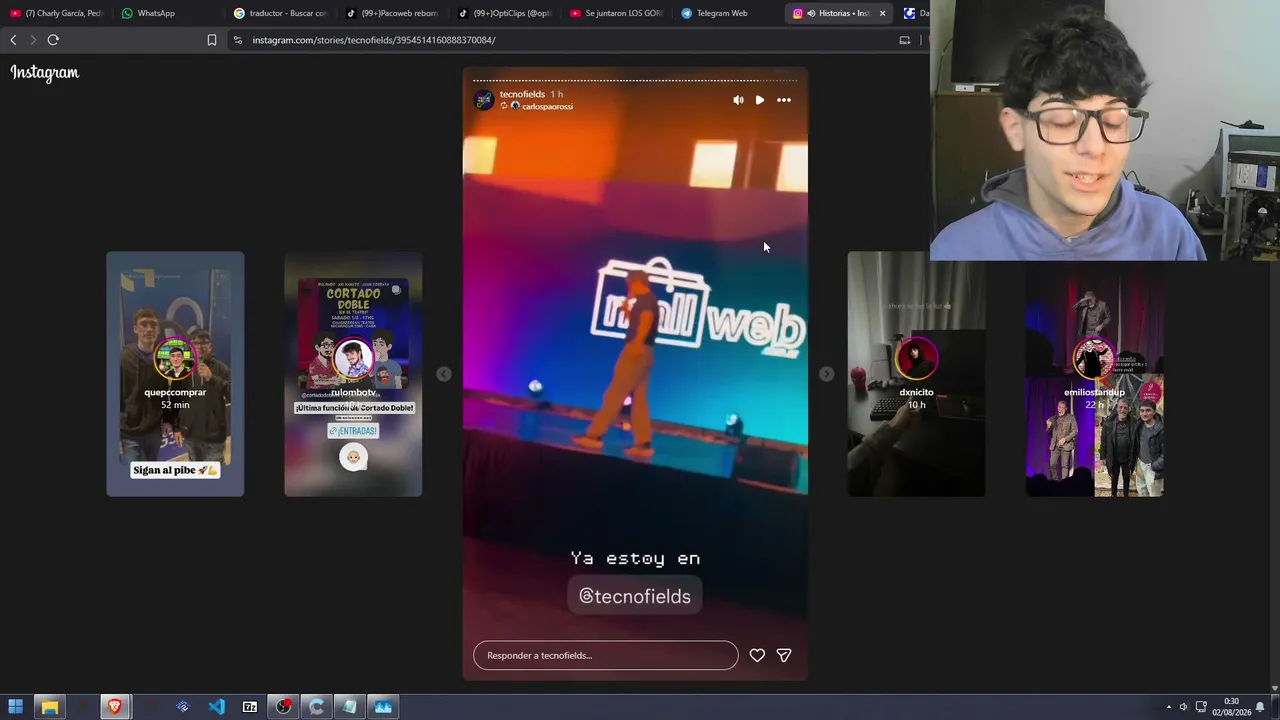Viewport: 1280px width, 720px height.
Task: Open the taskbar clock and date
Action: 1231,707
